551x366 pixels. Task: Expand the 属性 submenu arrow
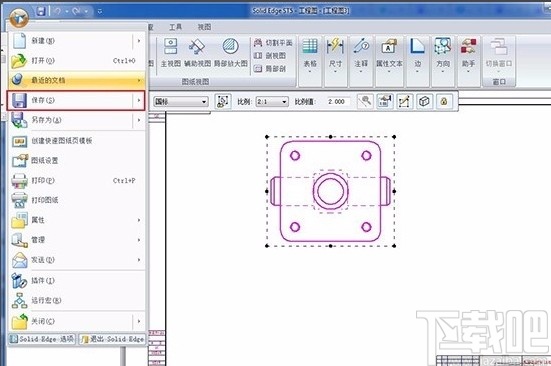tap(139, 220)
